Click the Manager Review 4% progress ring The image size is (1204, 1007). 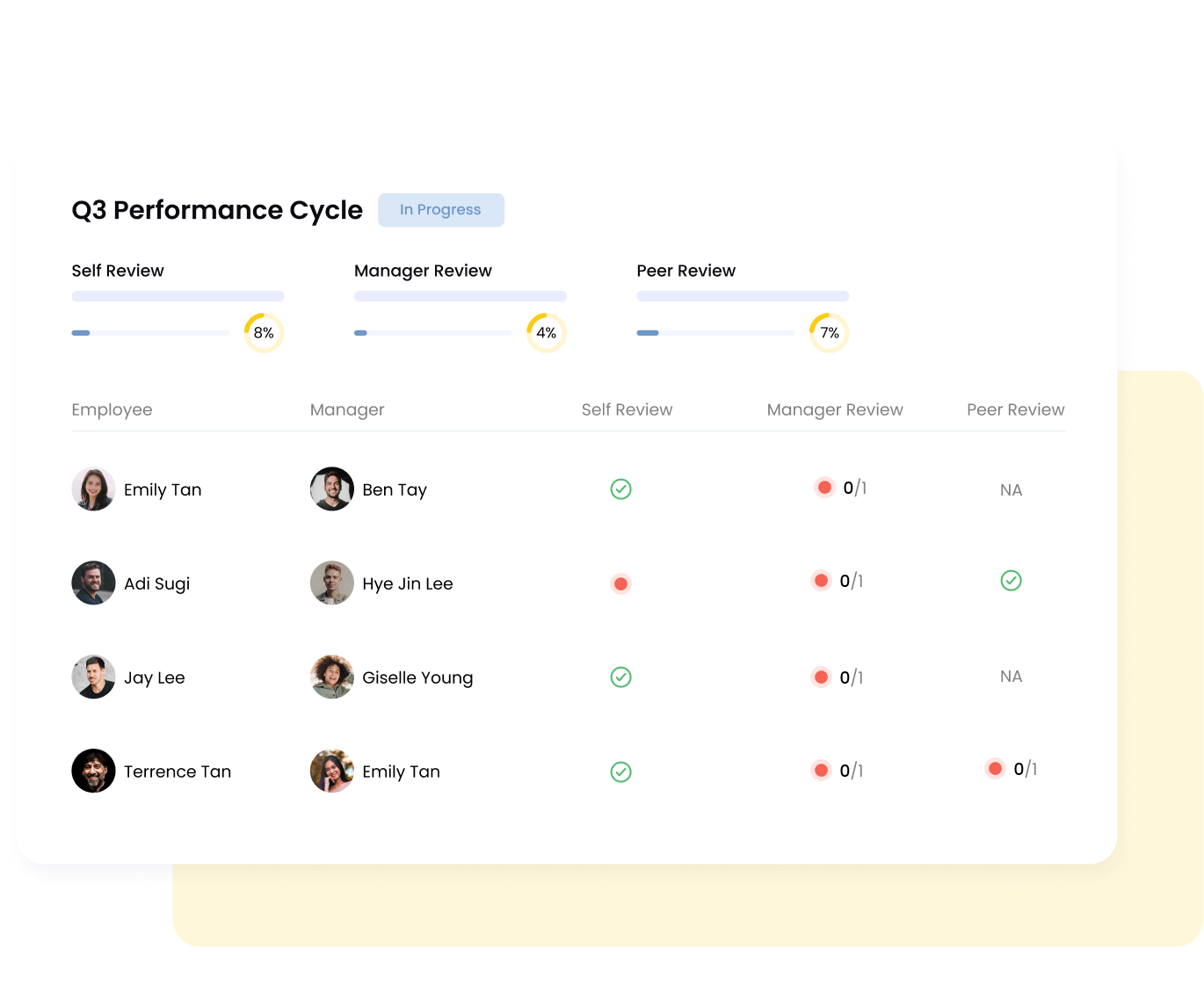pos(546,332)
